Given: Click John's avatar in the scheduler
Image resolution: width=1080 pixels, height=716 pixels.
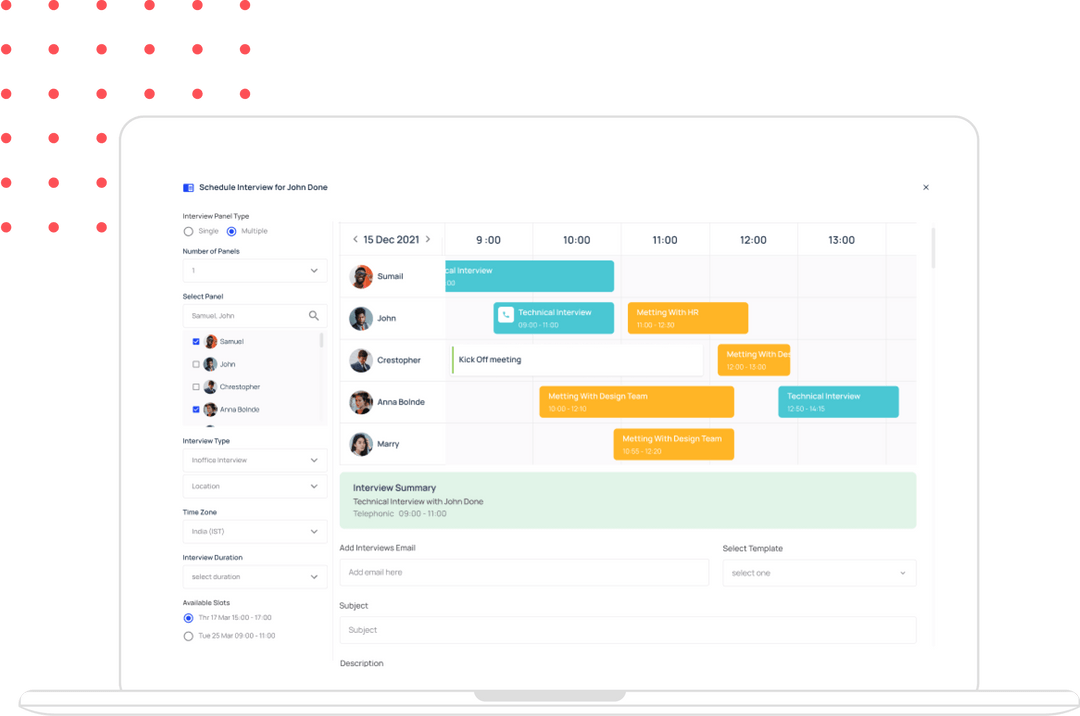Looking at the screenshot, I should [360, 318].
